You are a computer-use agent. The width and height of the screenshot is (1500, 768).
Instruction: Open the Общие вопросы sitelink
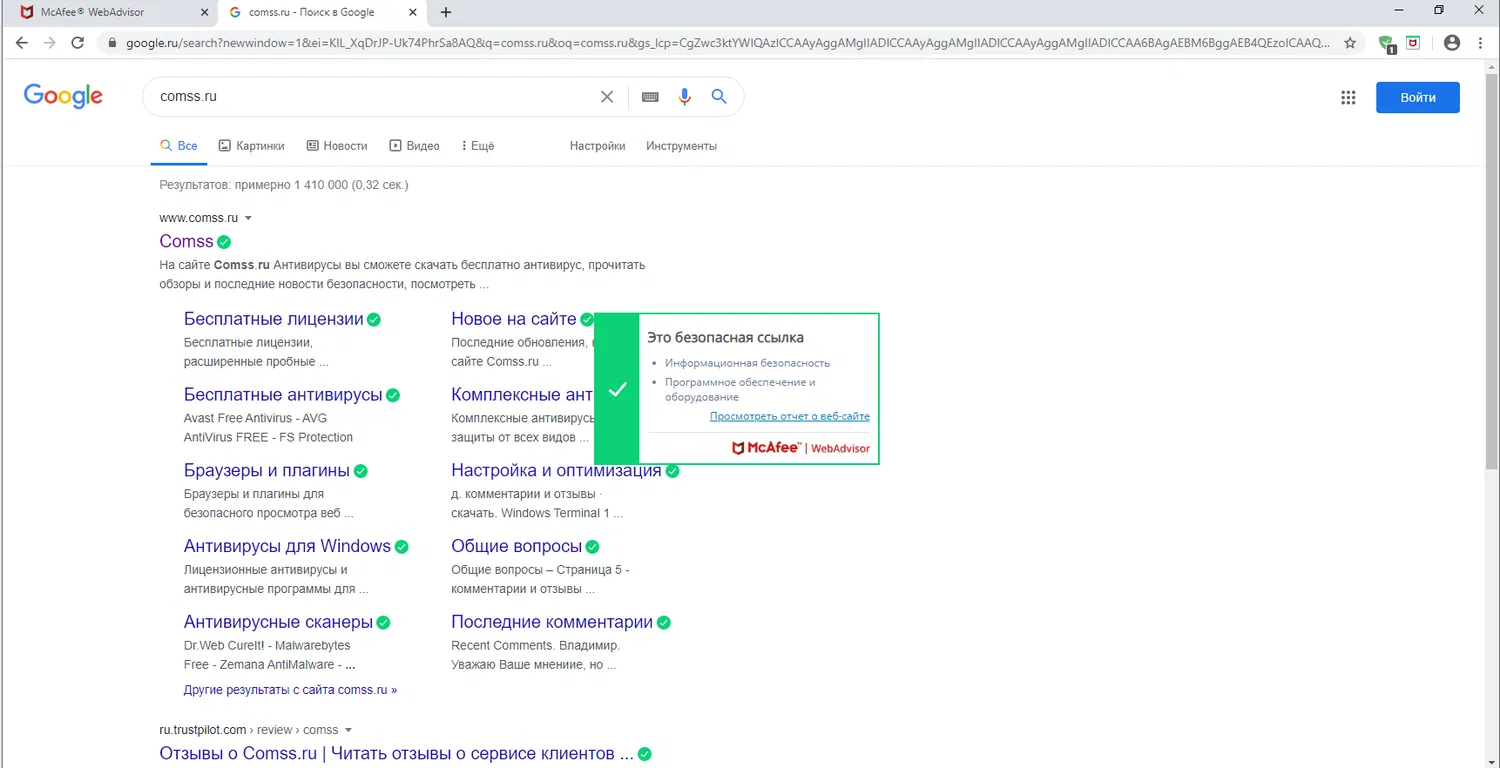click(516, 547)
